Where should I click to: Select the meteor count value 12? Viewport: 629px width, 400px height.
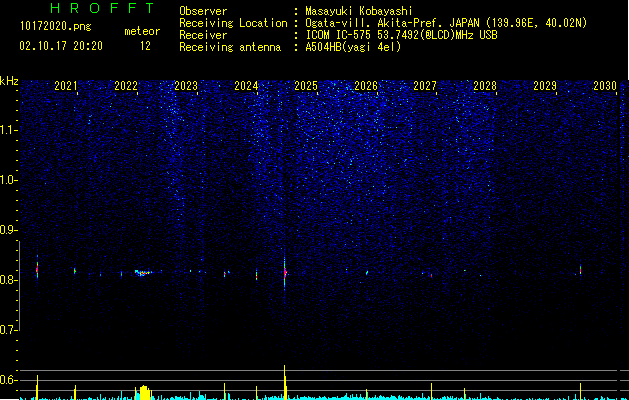(145, 46)
